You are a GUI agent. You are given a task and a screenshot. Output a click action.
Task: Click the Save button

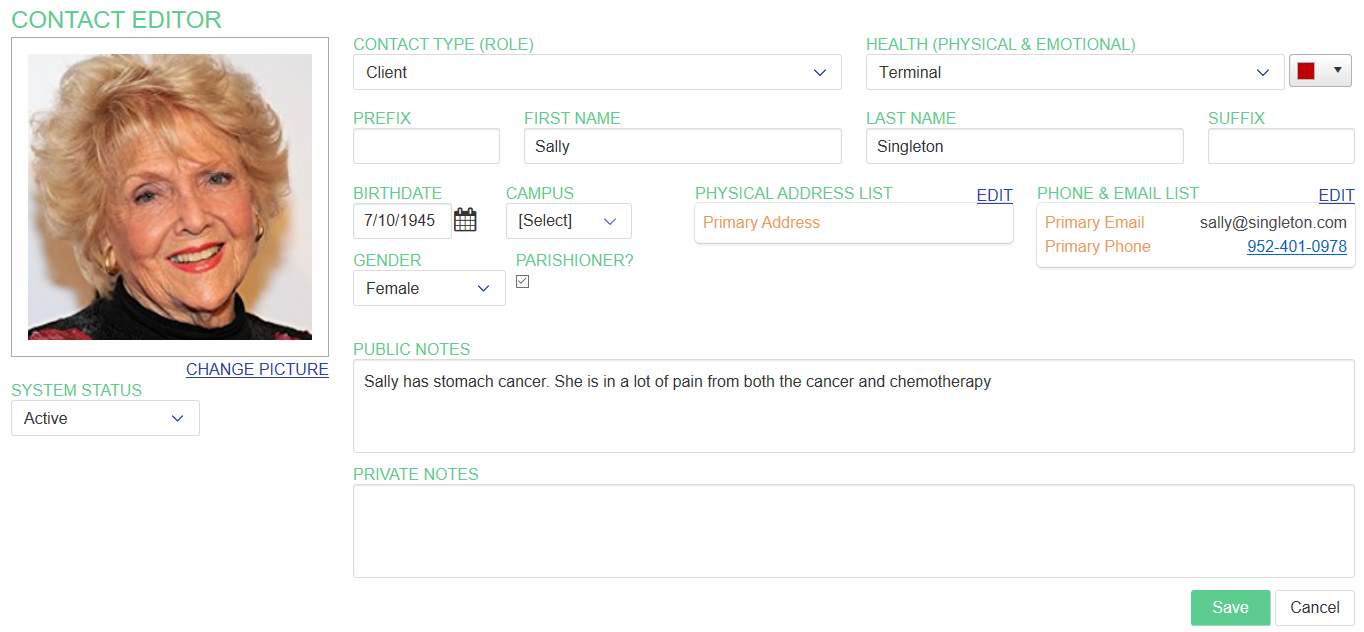(1230, 607)
